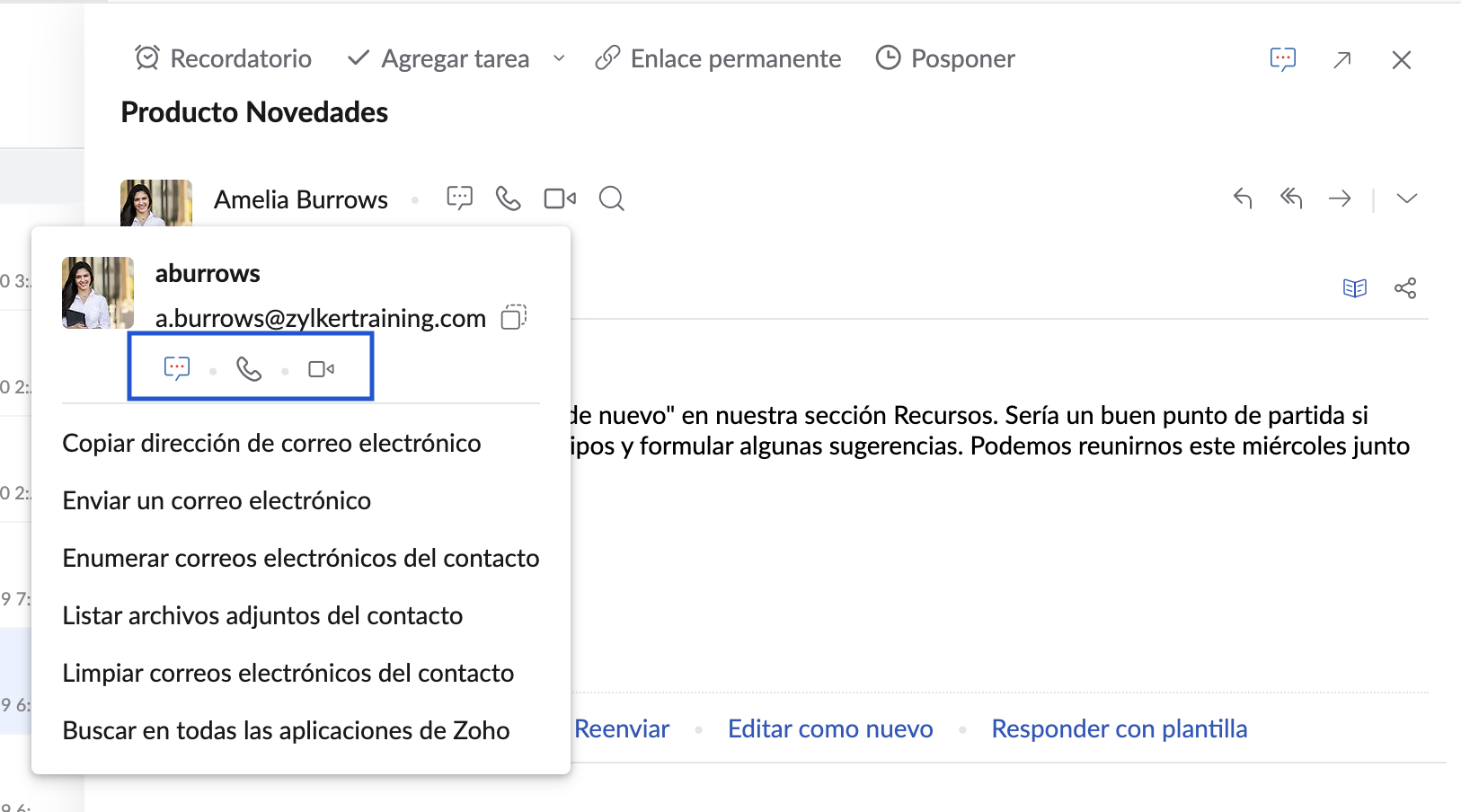Open the reader view book icon

[x=1354, y=288]
